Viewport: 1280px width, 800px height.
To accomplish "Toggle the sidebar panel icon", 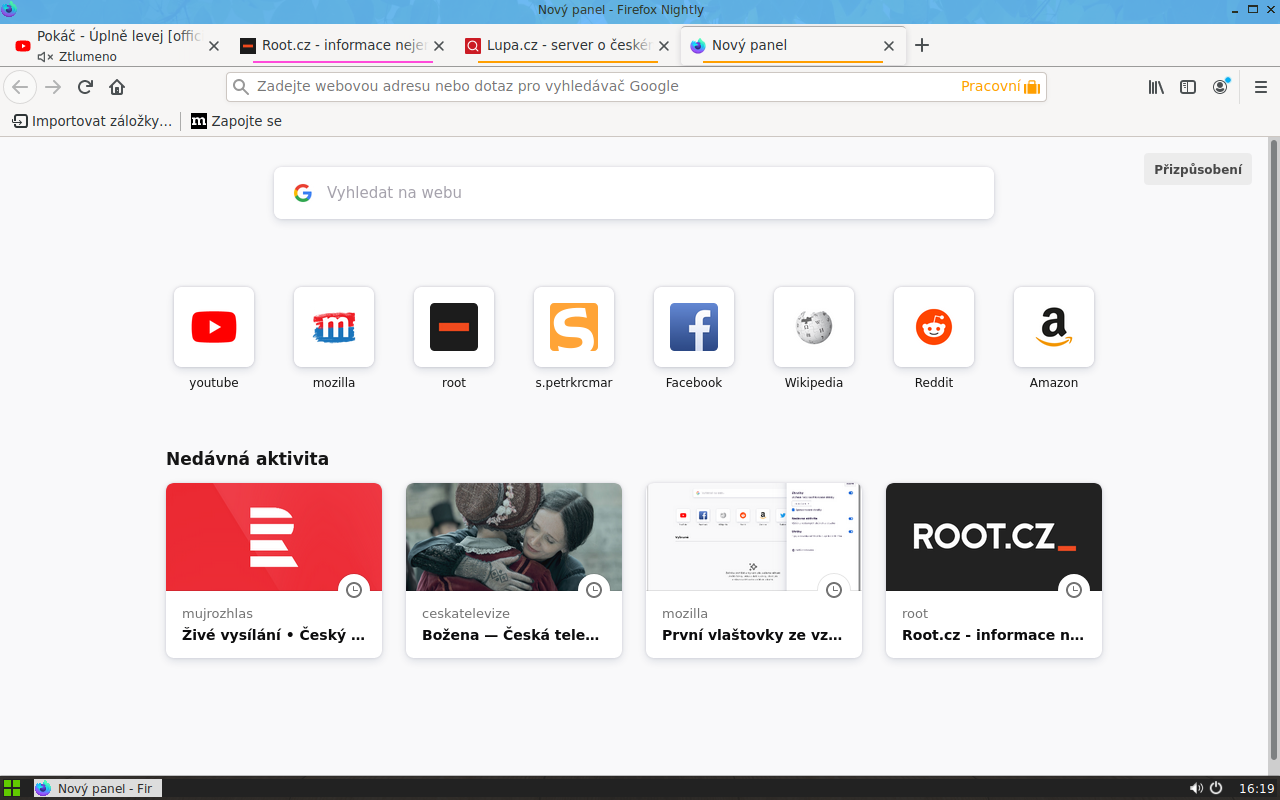I will pos(1188,87).
